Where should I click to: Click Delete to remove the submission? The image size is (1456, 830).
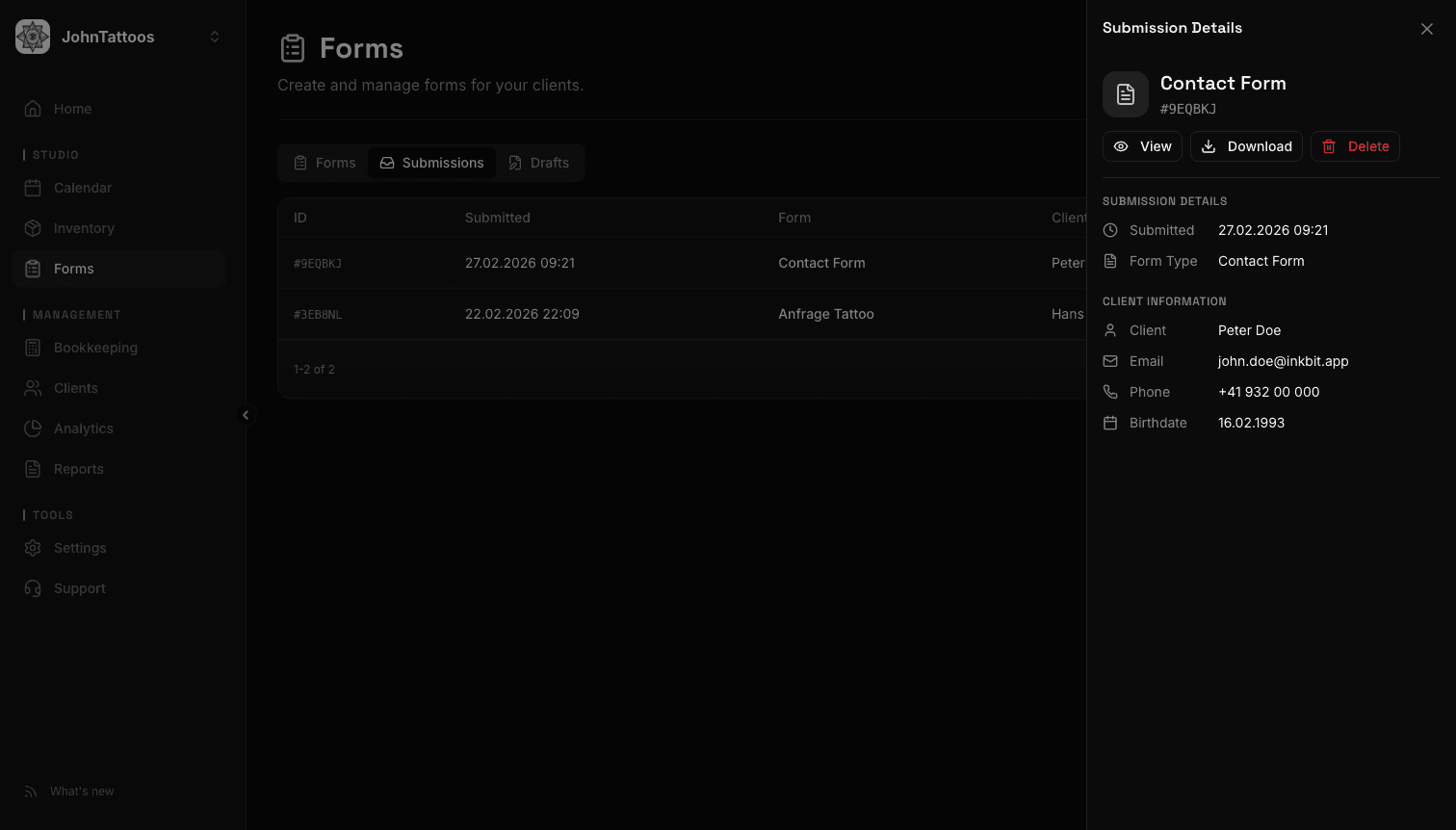[1355, 145]
